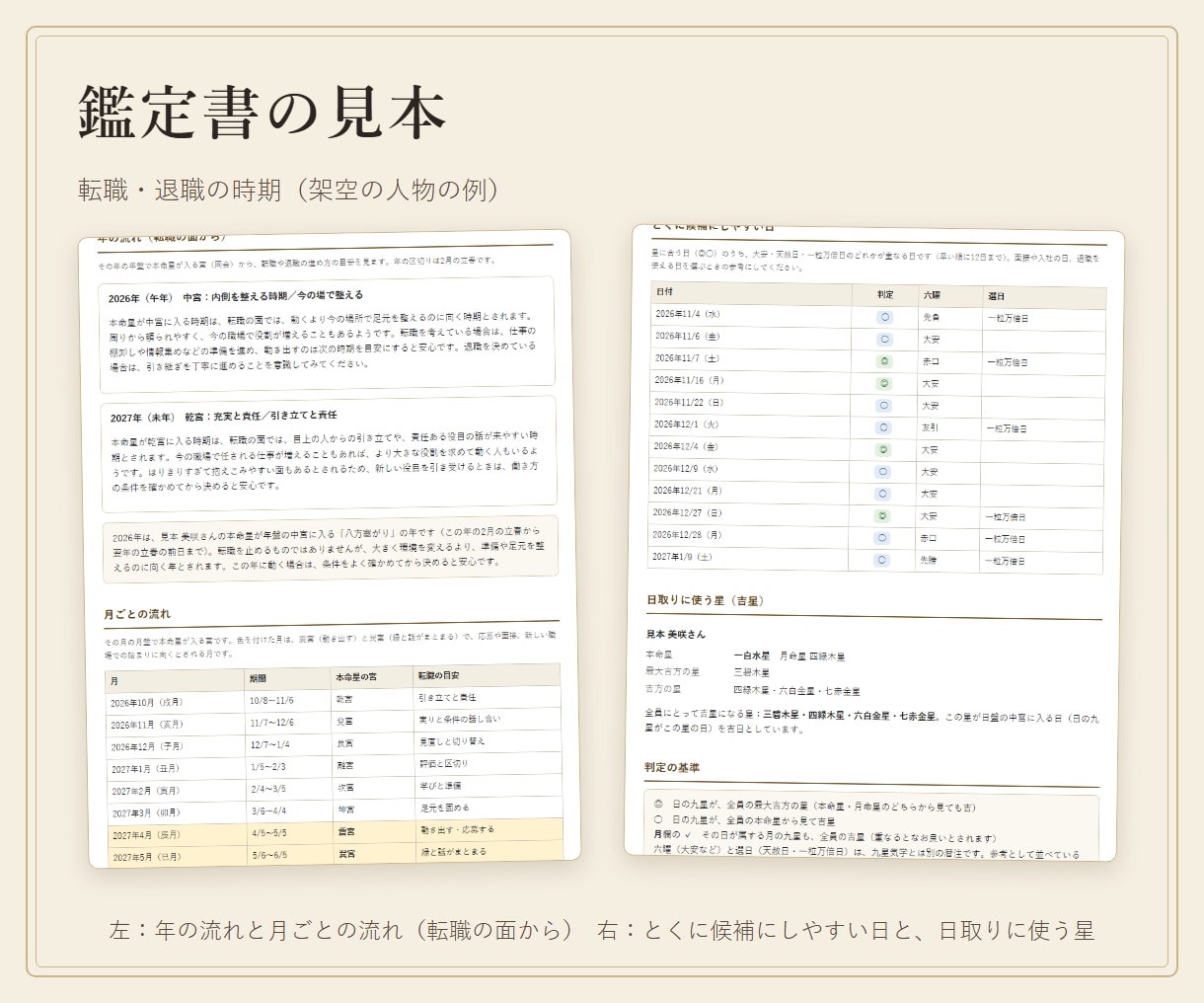This screenshot has height=1003, width=1204.
Task: Click the judgment badge for 2027/1/9
Action: (x=882, y=560)
